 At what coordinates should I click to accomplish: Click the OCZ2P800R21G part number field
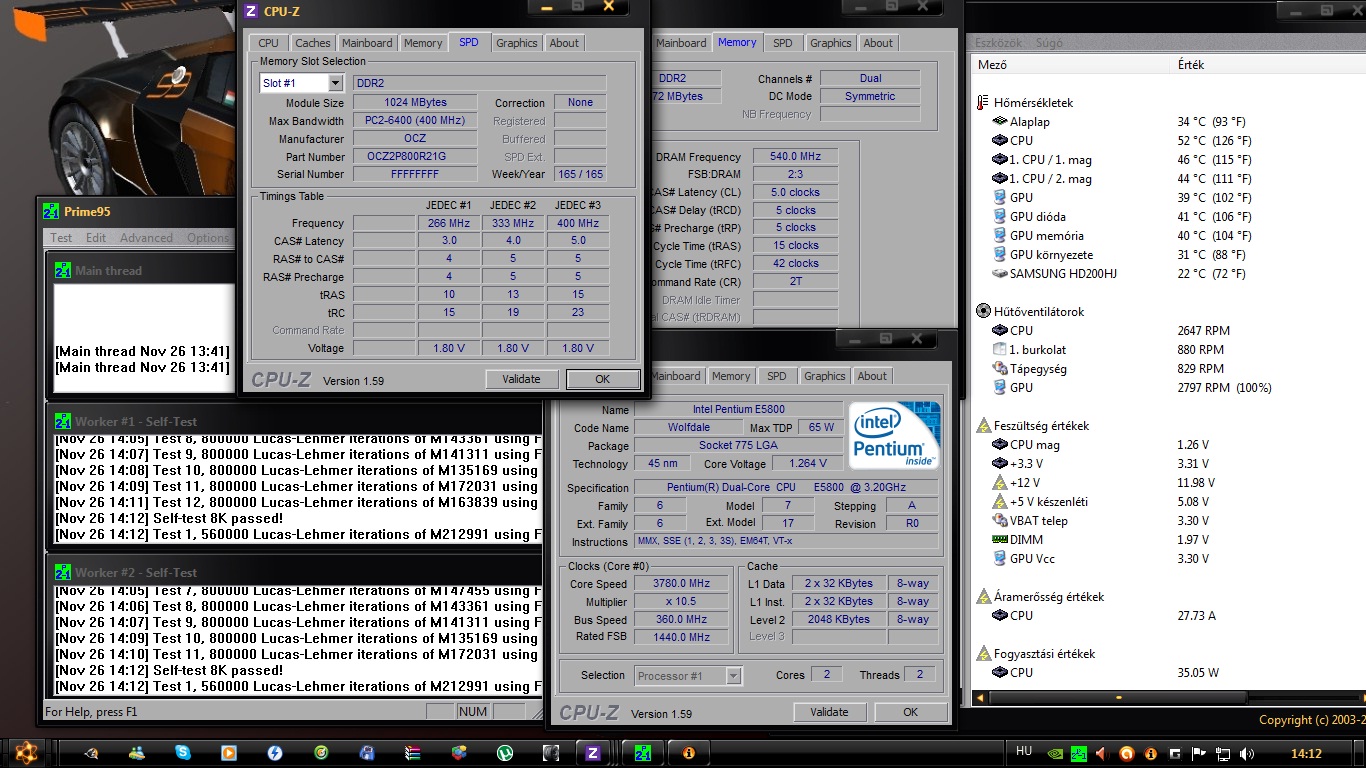(x=415, y=157)
